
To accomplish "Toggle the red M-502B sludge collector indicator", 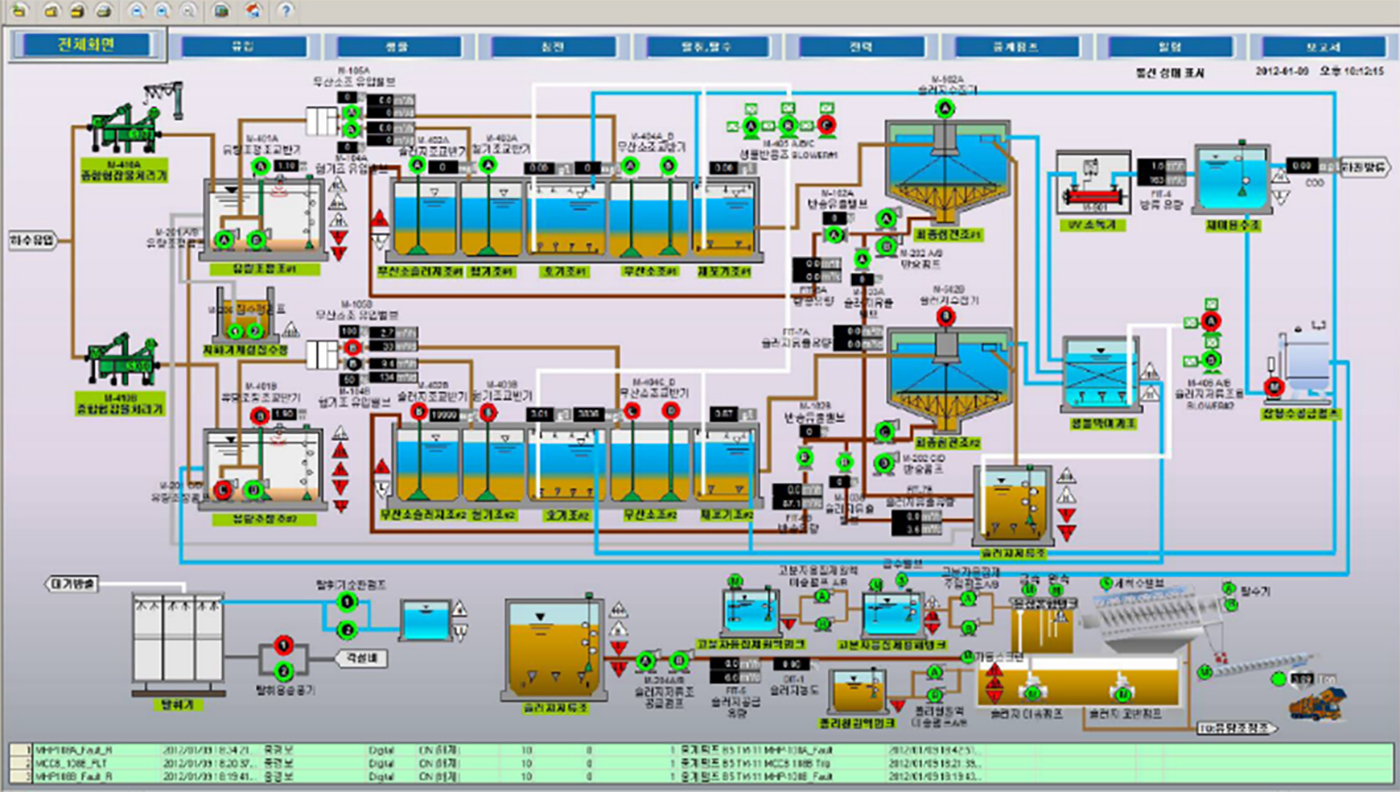I will click(x=945, y=317).
